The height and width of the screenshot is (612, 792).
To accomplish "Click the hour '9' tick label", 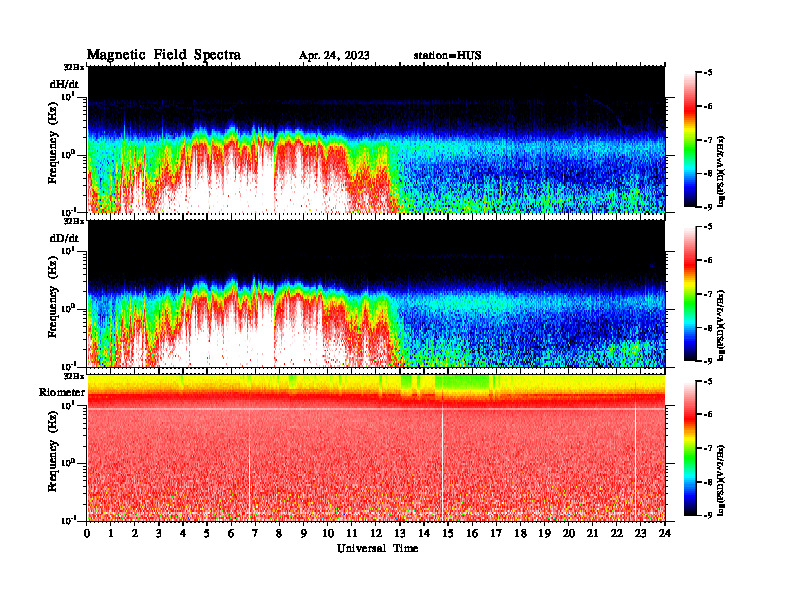I will click(x=304, y=533).
